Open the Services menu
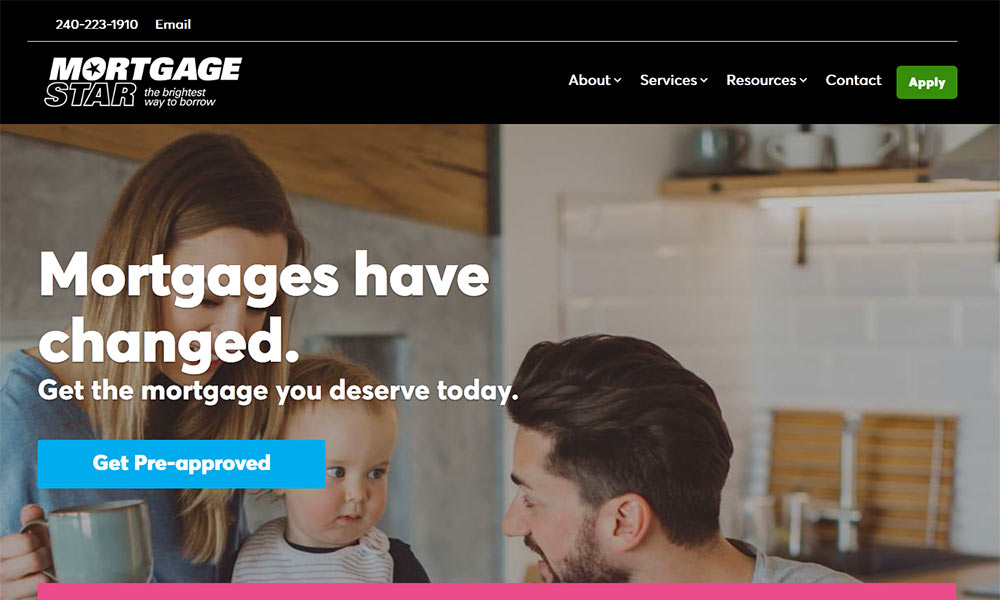Screen dimensions: 1000x600 click(673, 80)
